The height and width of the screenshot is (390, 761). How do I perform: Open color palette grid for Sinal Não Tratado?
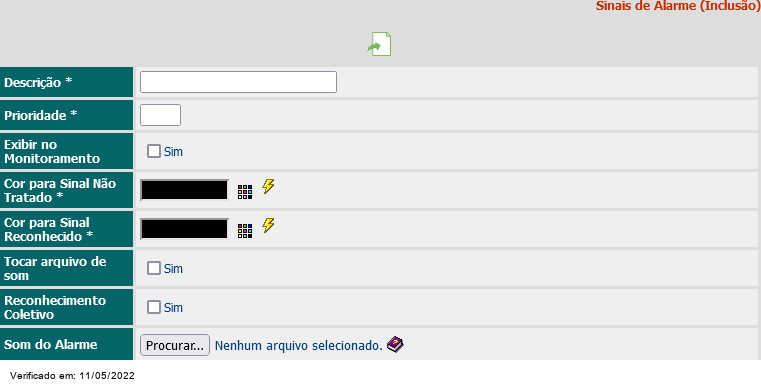click(x=245, y=192)
